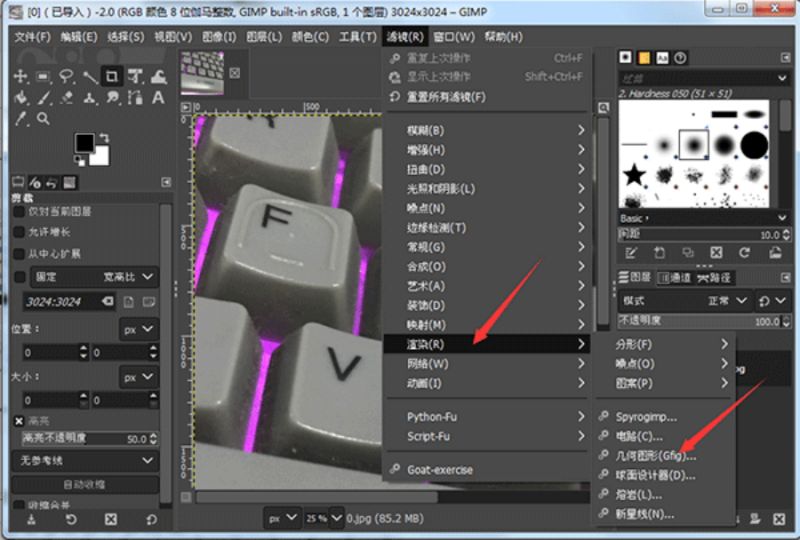
Task: Uncheck the 高亮 highlight checkbox
Action: [x=19, y=421]
